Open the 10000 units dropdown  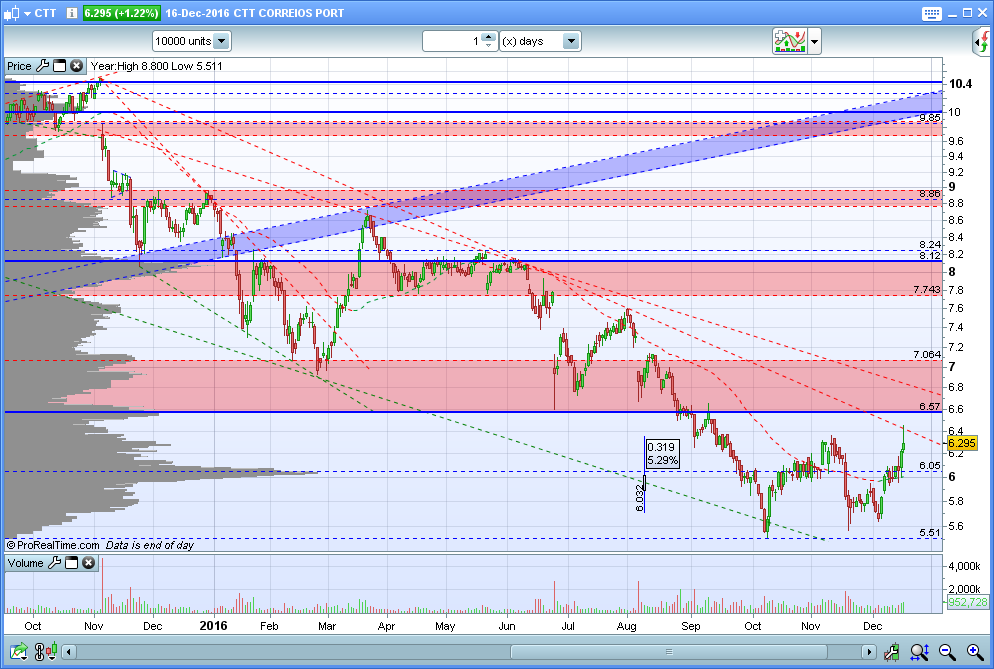tap(191, 41)
